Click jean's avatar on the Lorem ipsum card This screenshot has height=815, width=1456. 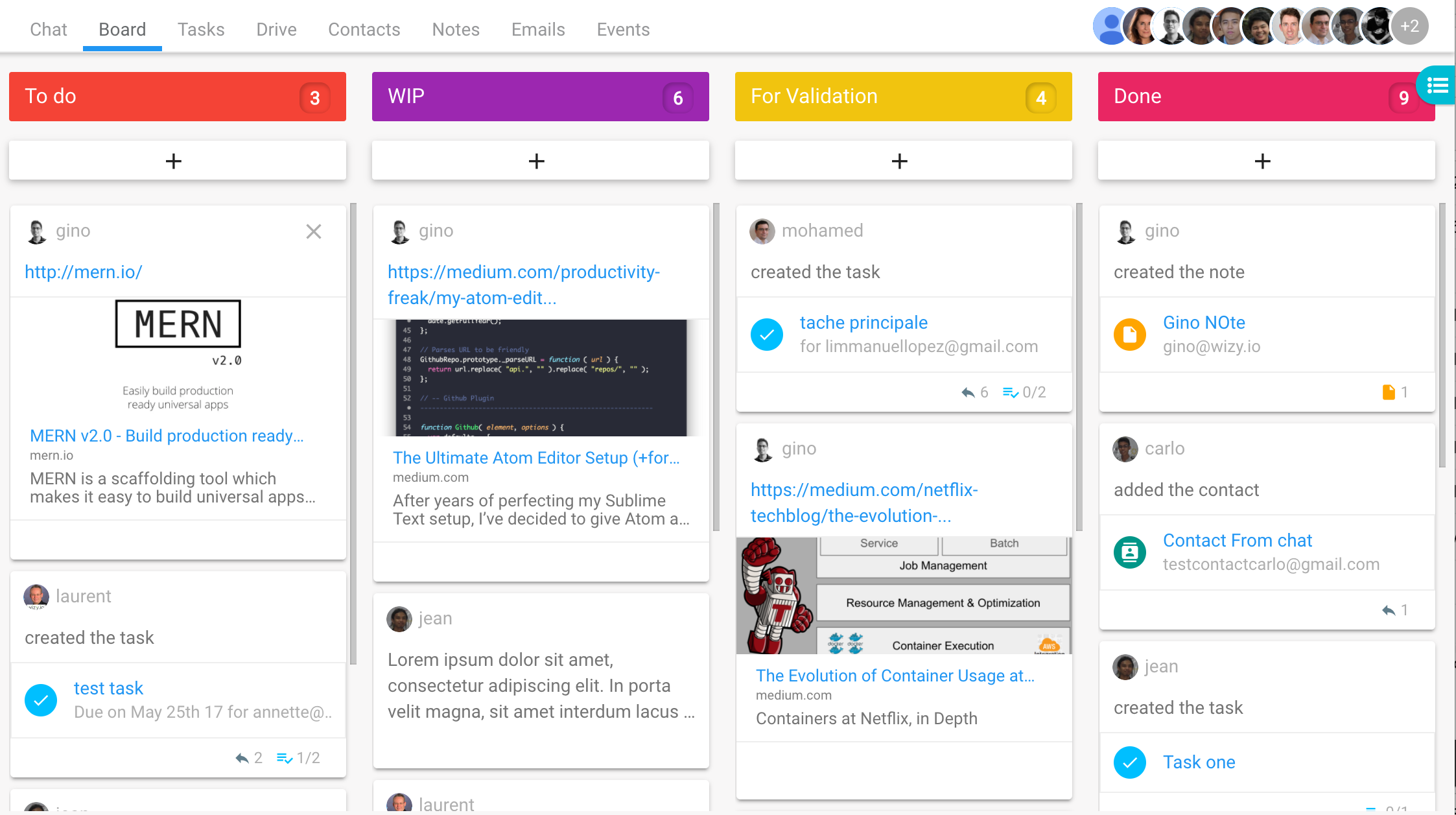pyautogui.click(x=399, y=619)
